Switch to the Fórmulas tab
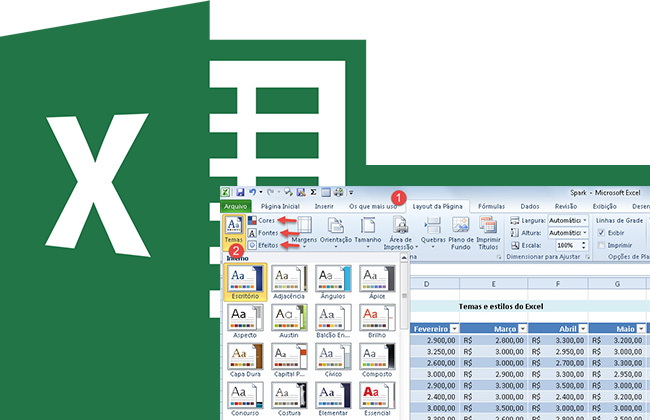650x420 pixels. click(x=491, y=206)
